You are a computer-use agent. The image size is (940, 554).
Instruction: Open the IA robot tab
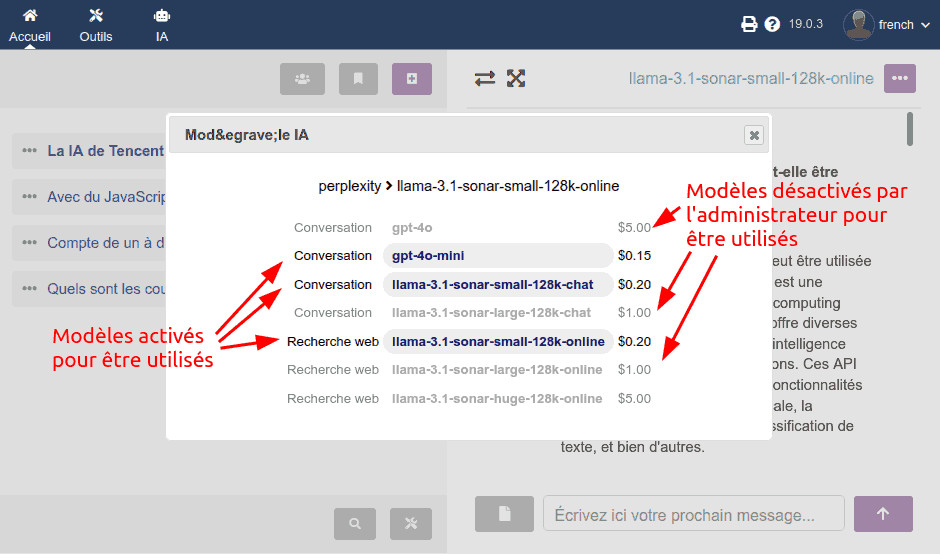[x=162, y=25]
